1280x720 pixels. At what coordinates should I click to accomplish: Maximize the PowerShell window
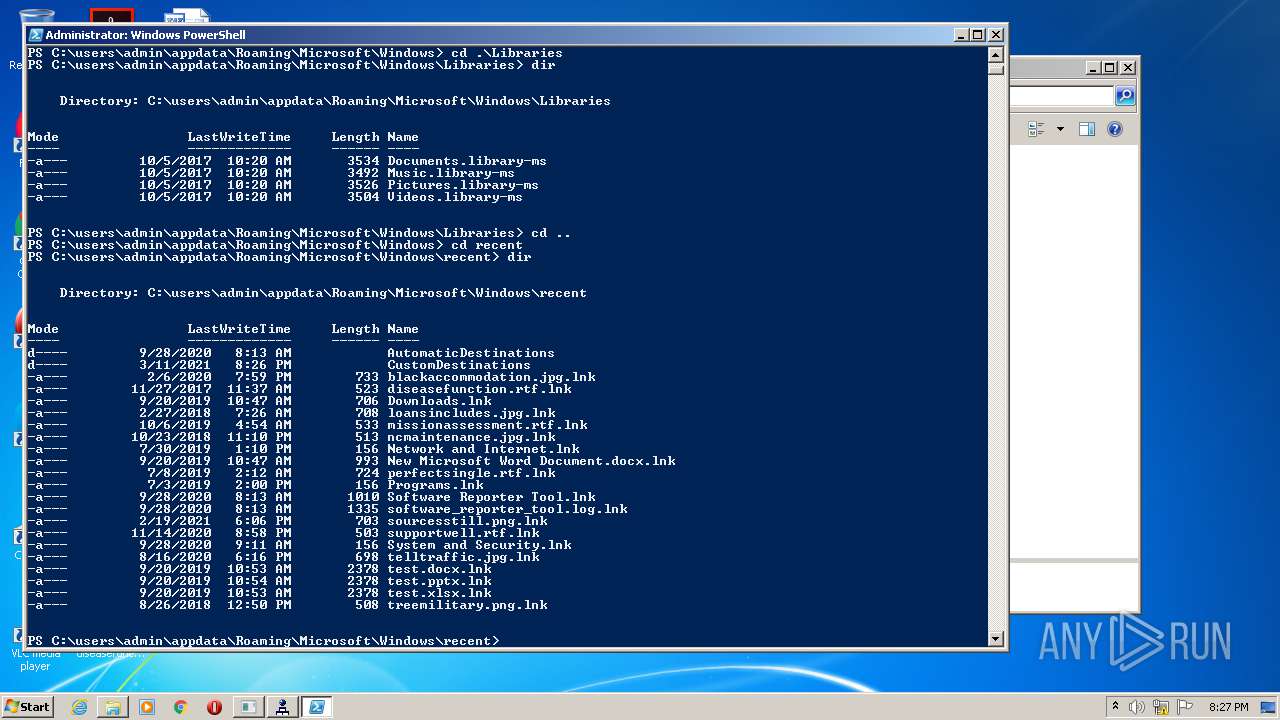(x=977, y=35)
